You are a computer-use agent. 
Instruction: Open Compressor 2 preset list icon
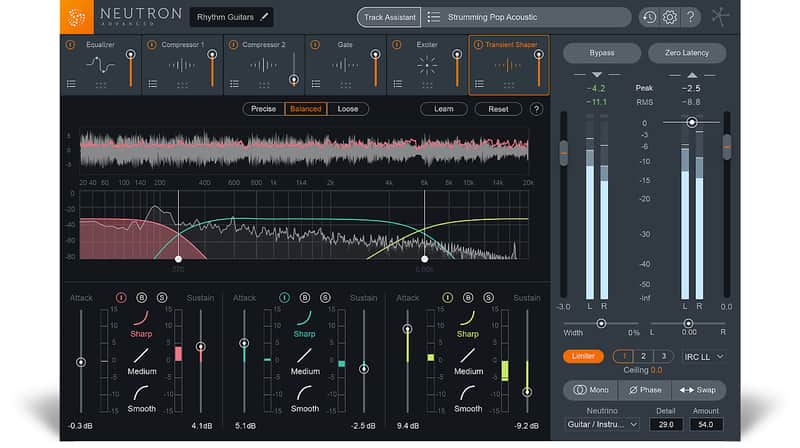(234, 84)
